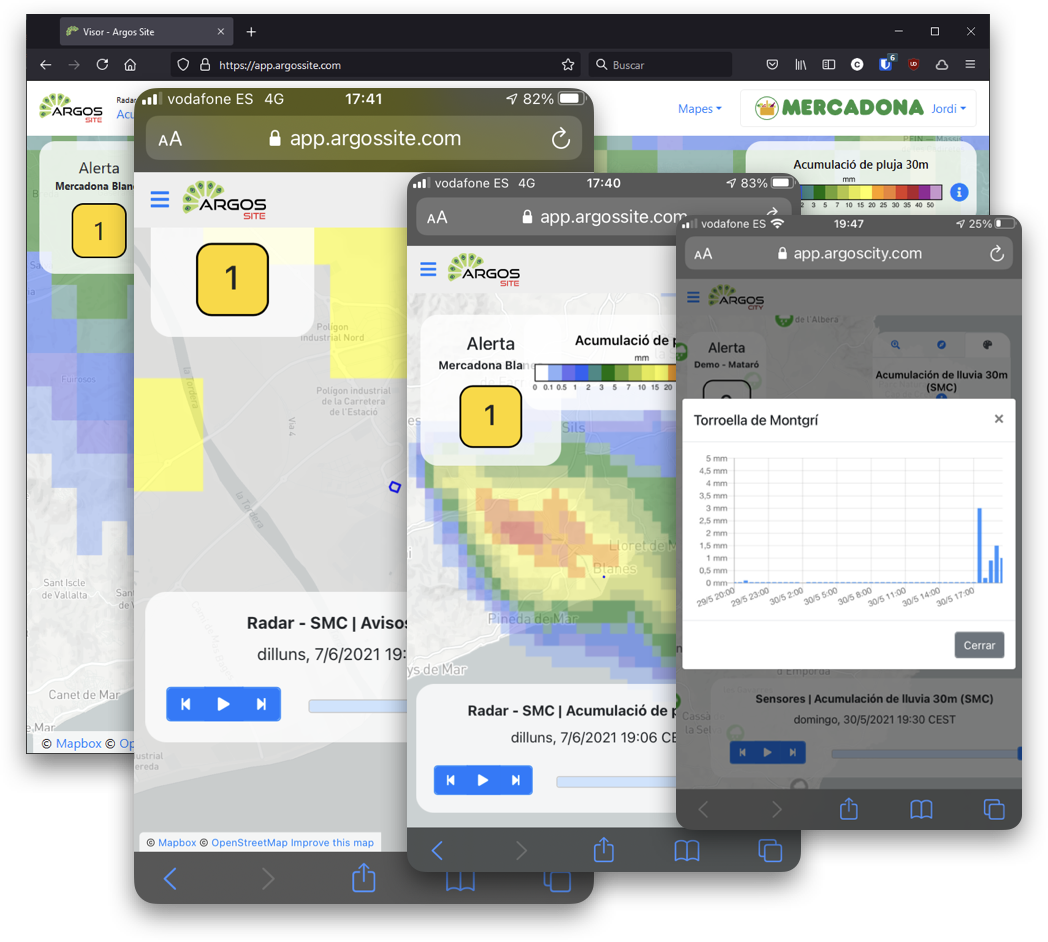Click the yellow alert badge on the 17:40 phone
This screenshot has width=1048, height=942.
[491, 417]
